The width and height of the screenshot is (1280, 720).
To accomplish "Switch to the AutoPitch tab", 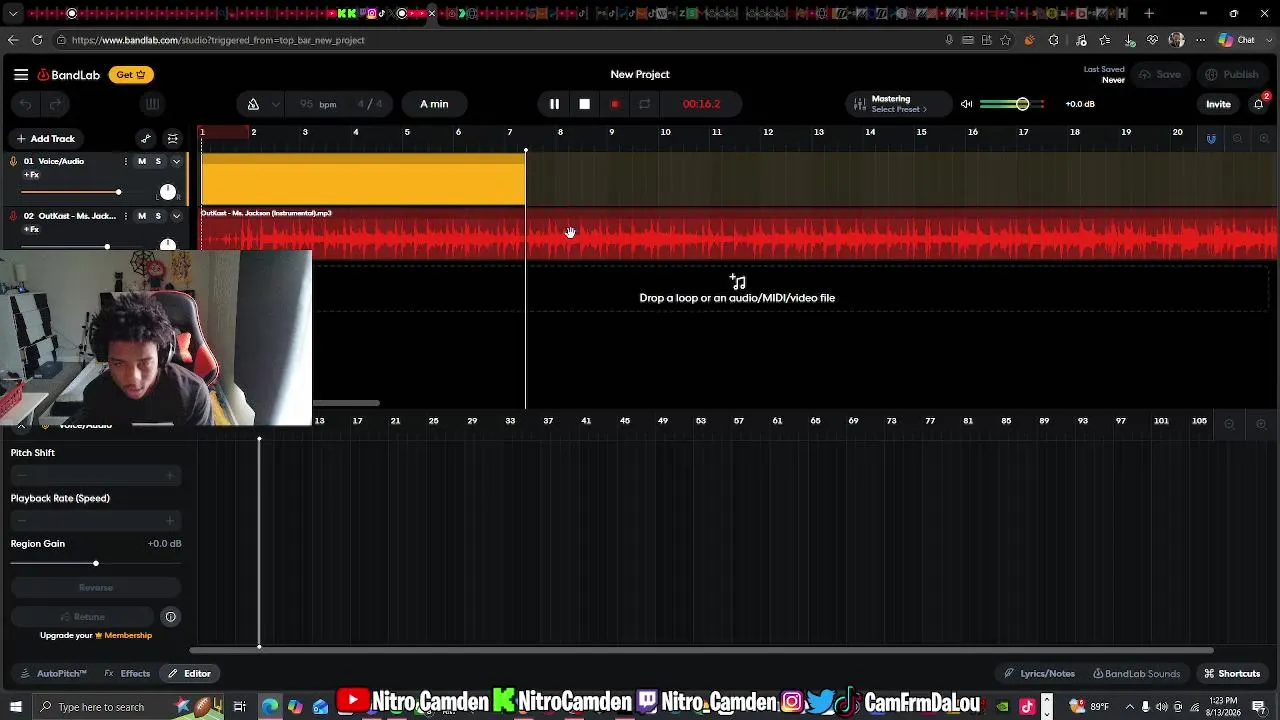I will tap(55, 674).
